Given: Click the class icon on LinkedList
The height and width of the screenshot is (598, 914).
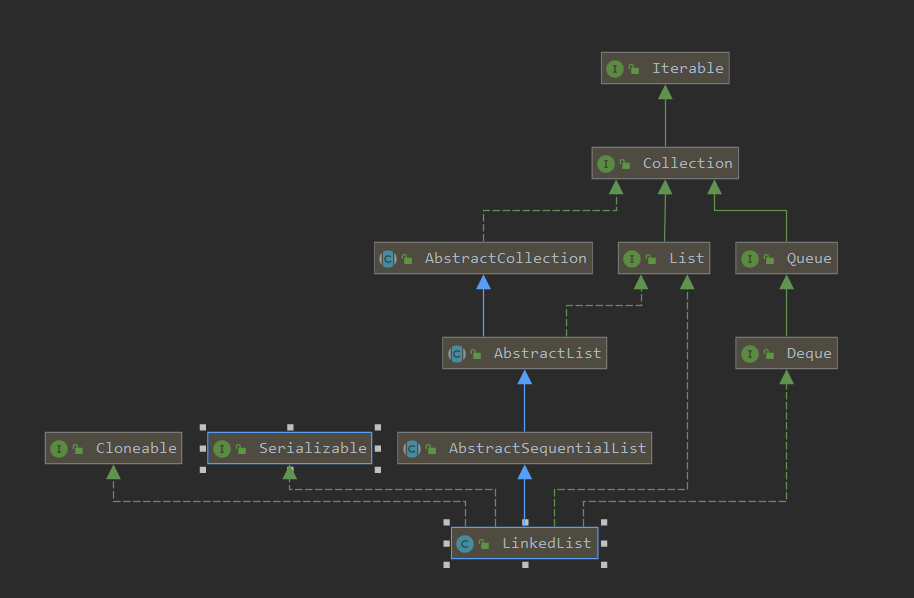Looking at the screenshot, I should pyautogui.click(x=465, y=544).
